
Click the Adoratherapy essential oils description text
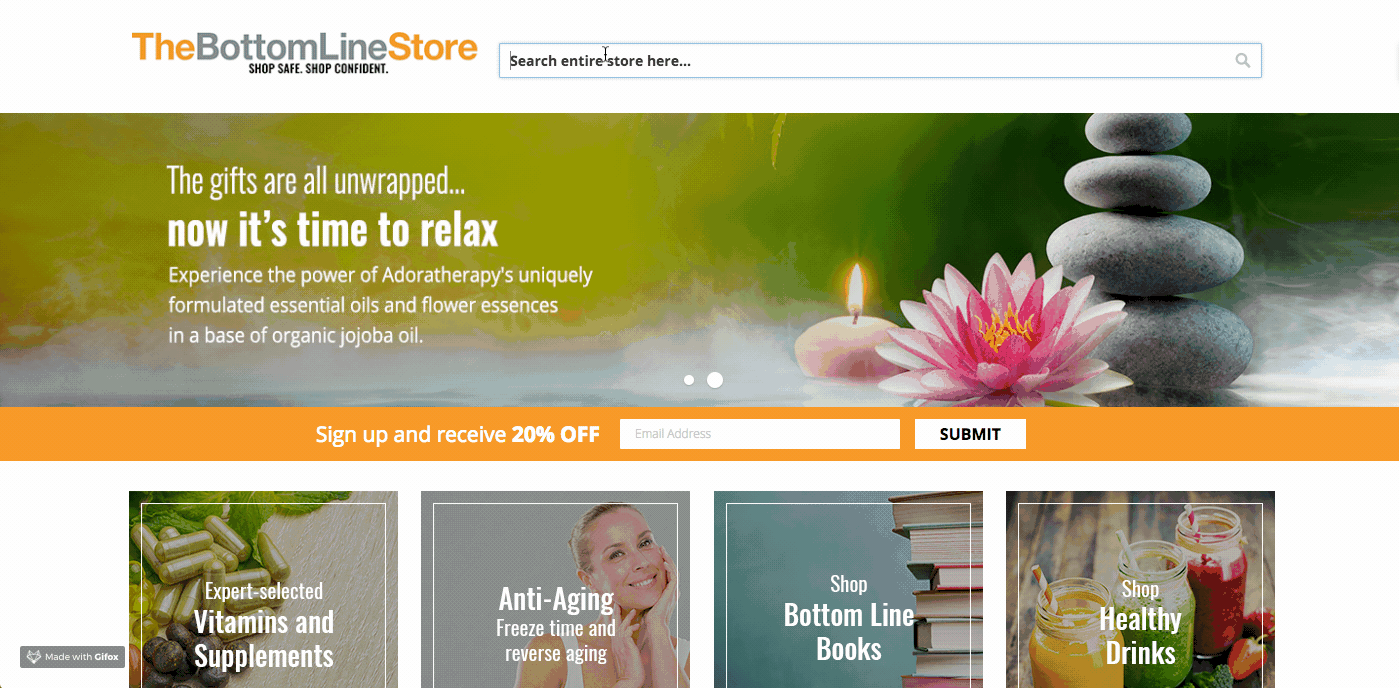(380, 305)
